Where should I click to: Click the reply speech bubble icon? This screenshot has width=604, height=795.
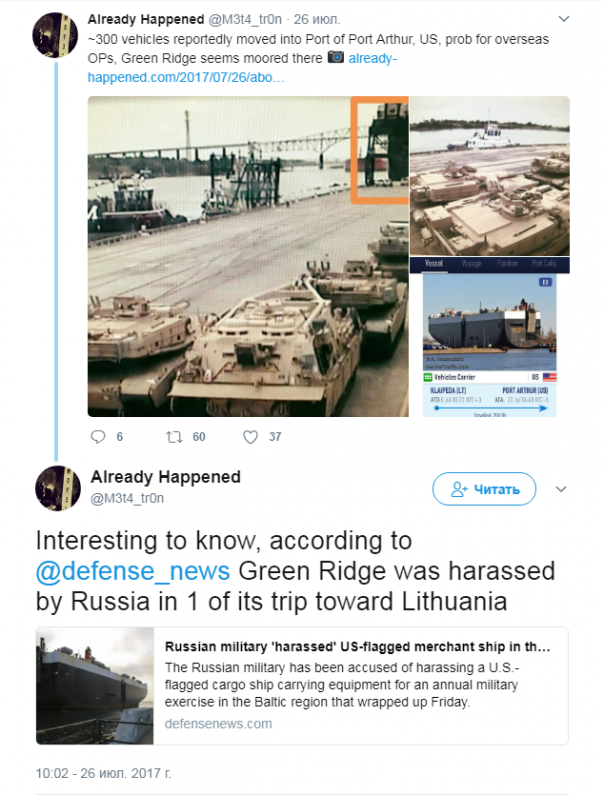click(x=98, y=437)
